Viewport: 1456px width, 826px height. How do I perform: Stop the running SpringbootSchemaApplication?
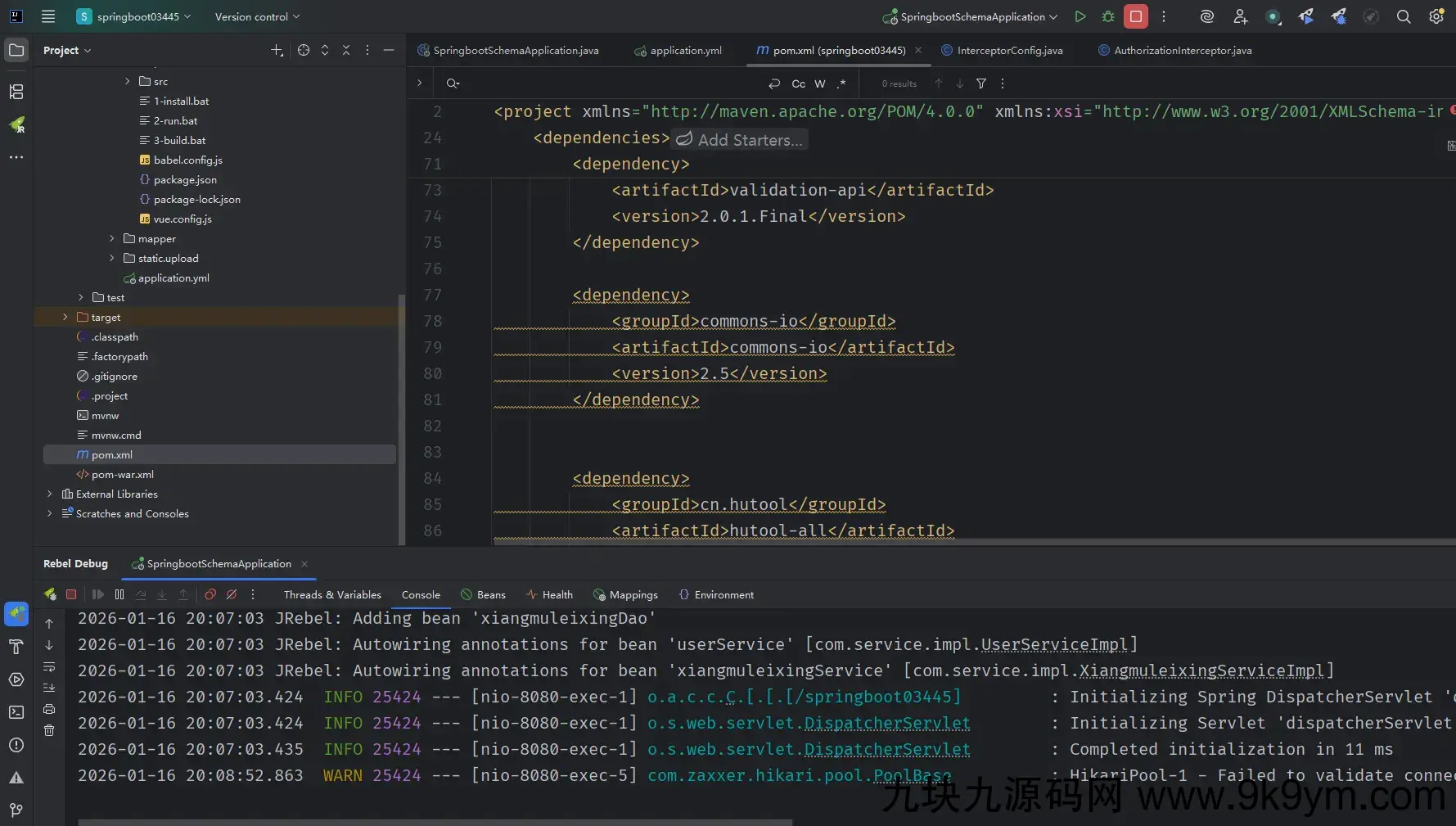pyautogui.click(x=1136, y=16)
